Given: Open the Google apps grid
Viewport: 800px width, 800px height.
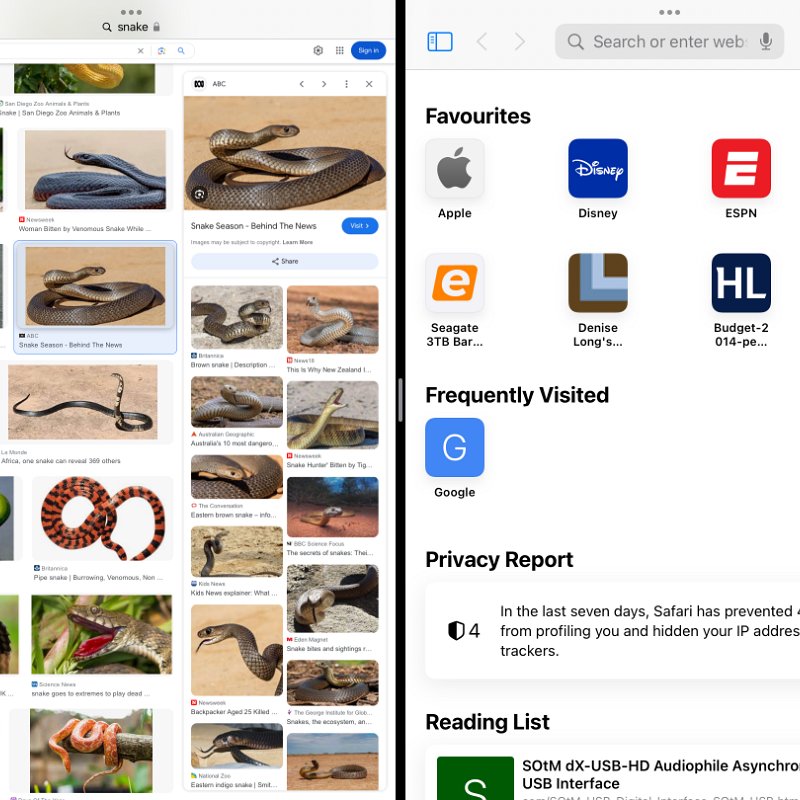Looking at the screenshot, I should (339, 50).
